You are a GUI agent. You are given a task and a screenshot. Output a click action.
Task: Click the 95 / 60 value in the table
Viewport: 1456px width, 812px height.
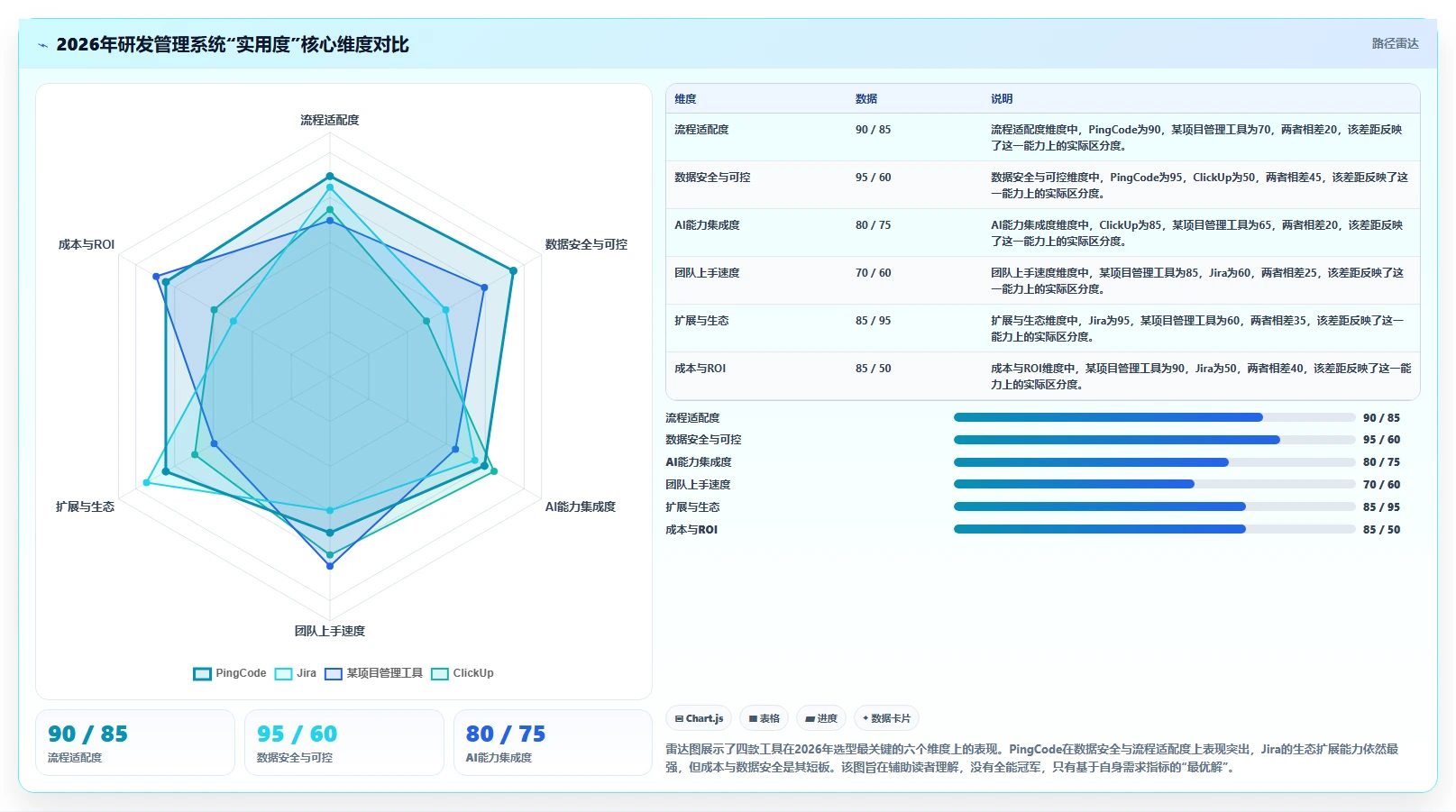873,178
